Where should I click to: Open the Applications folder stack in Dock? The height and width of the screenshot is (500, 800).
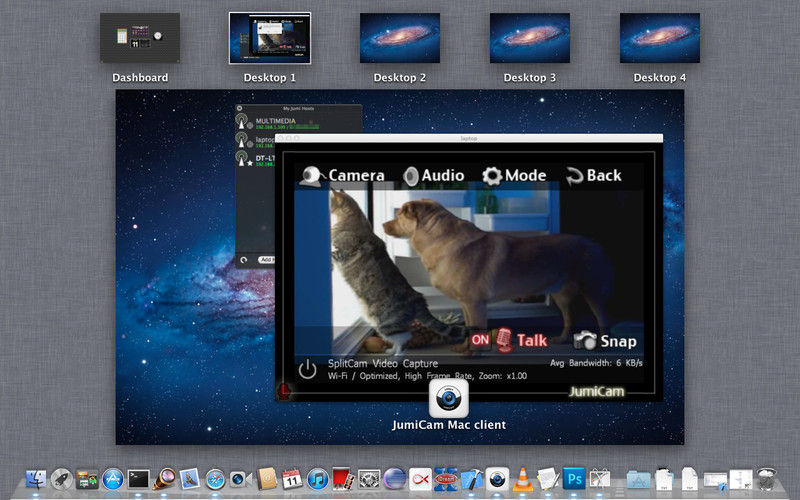pos(638,480)
